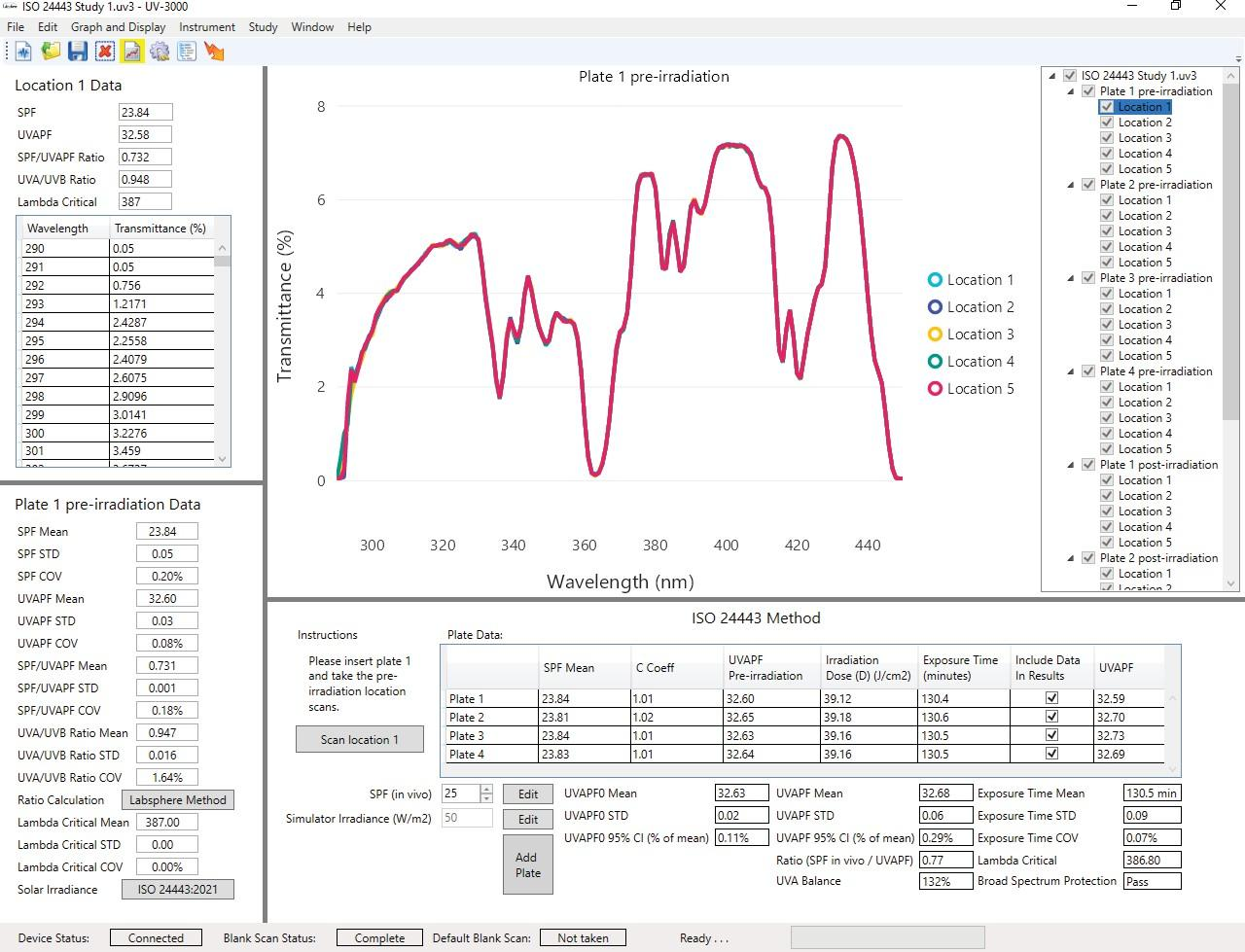Collapse the Plate 3 pre-irradiation node

point(1072,278)
